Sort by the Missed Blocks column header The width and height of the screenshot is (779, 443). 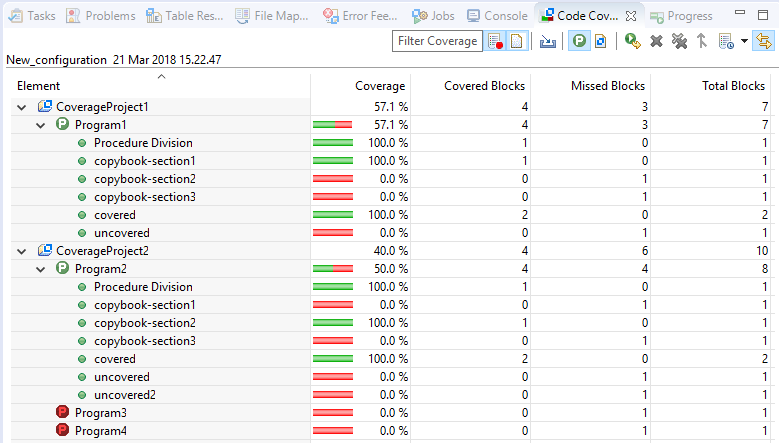click(x=591, y=86)
